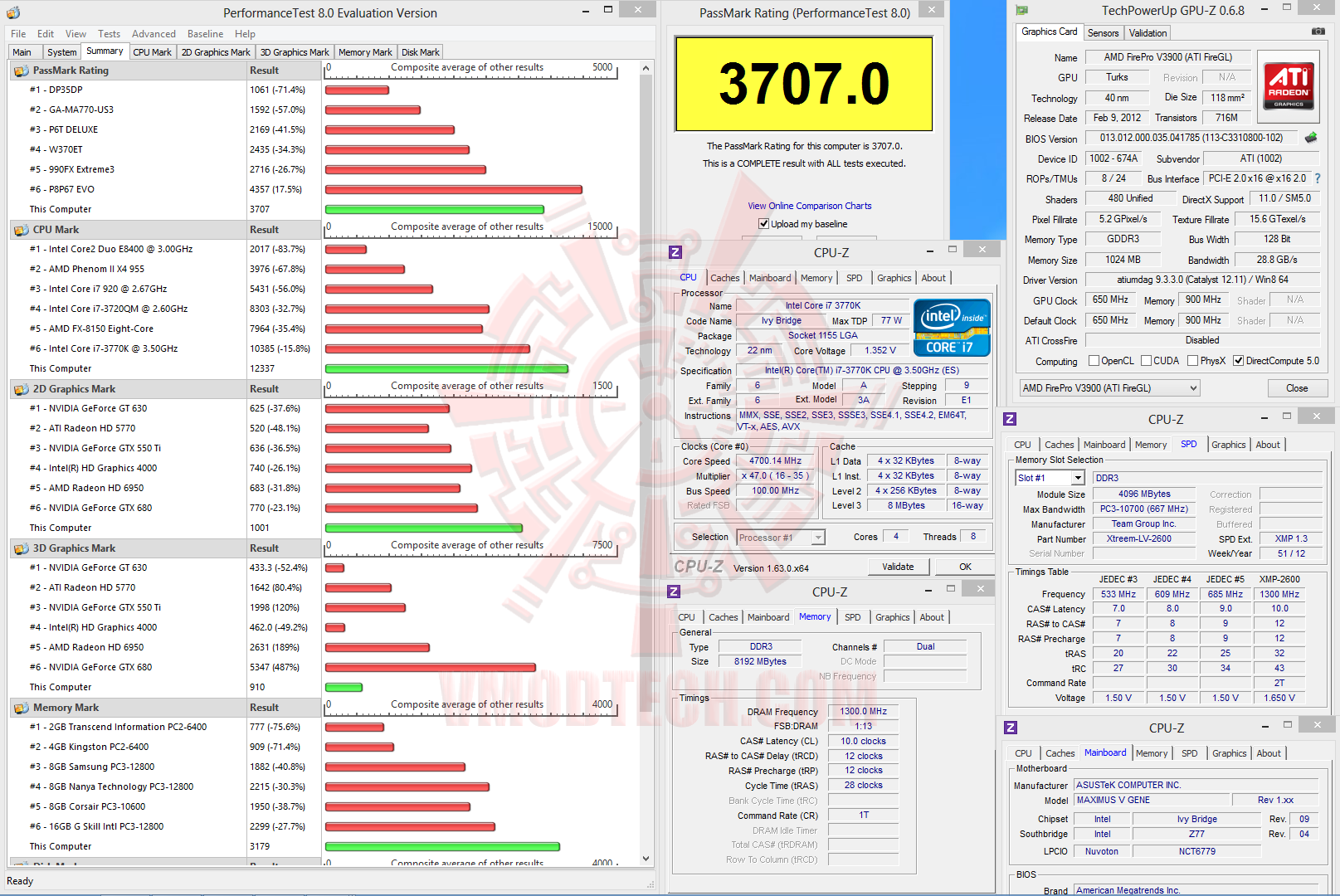Click the PassMark Rating section icon
The height and width of the screenshot is (896, 1340).
21,71
